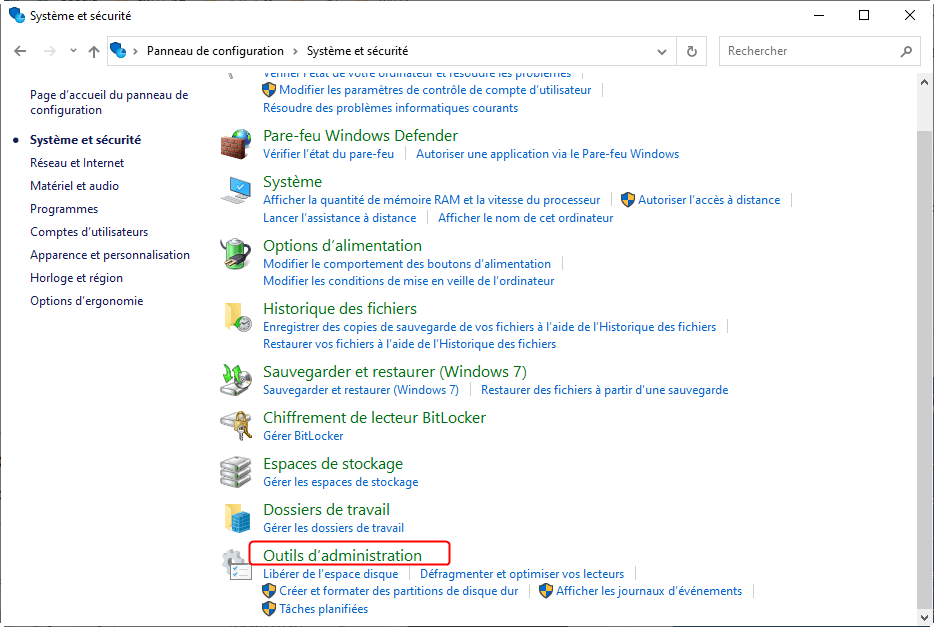Click Vérifier l'état du pare-feu

coord(328,154)
